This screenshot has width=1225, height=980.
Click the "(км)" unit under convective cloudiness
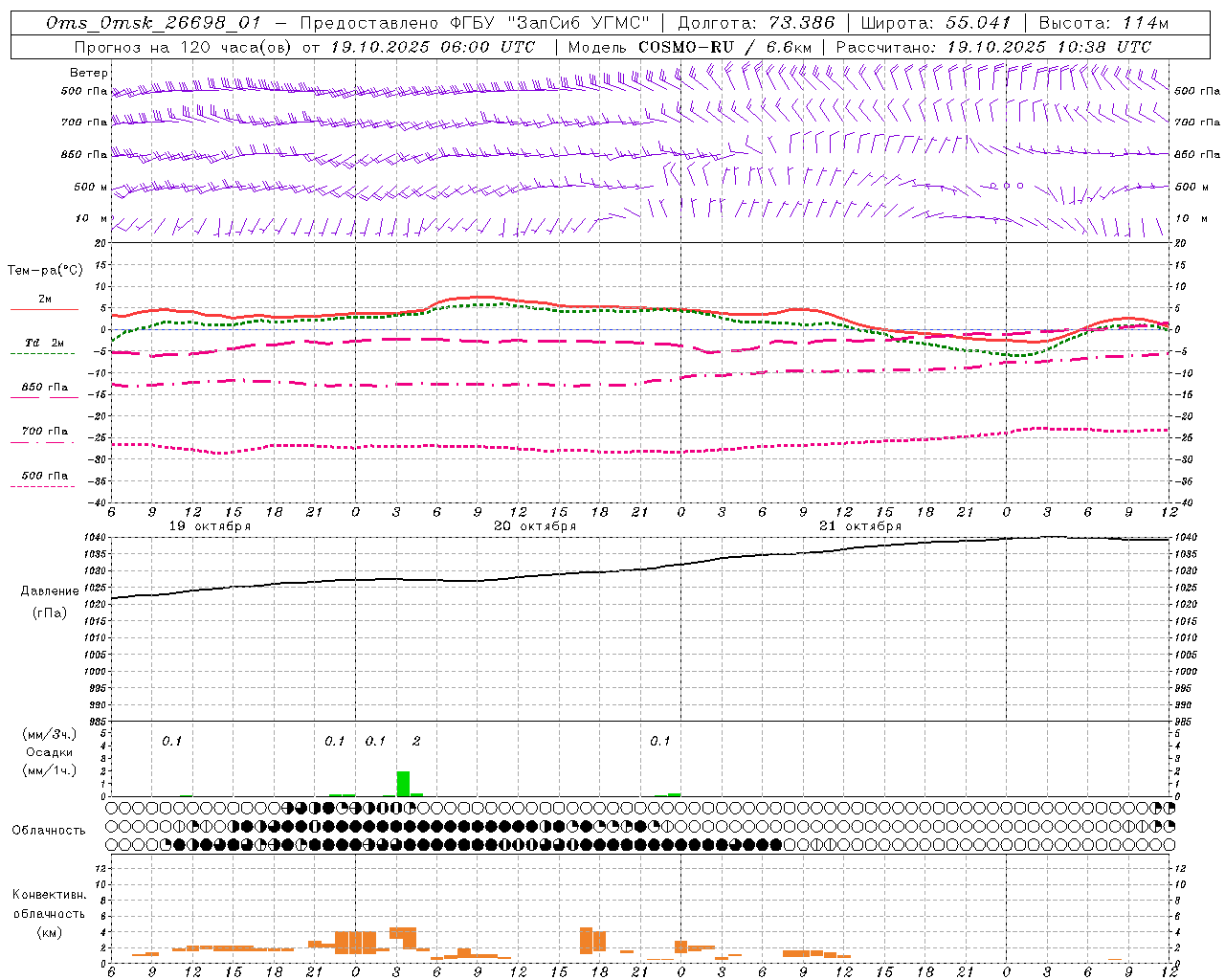[49, 932]
